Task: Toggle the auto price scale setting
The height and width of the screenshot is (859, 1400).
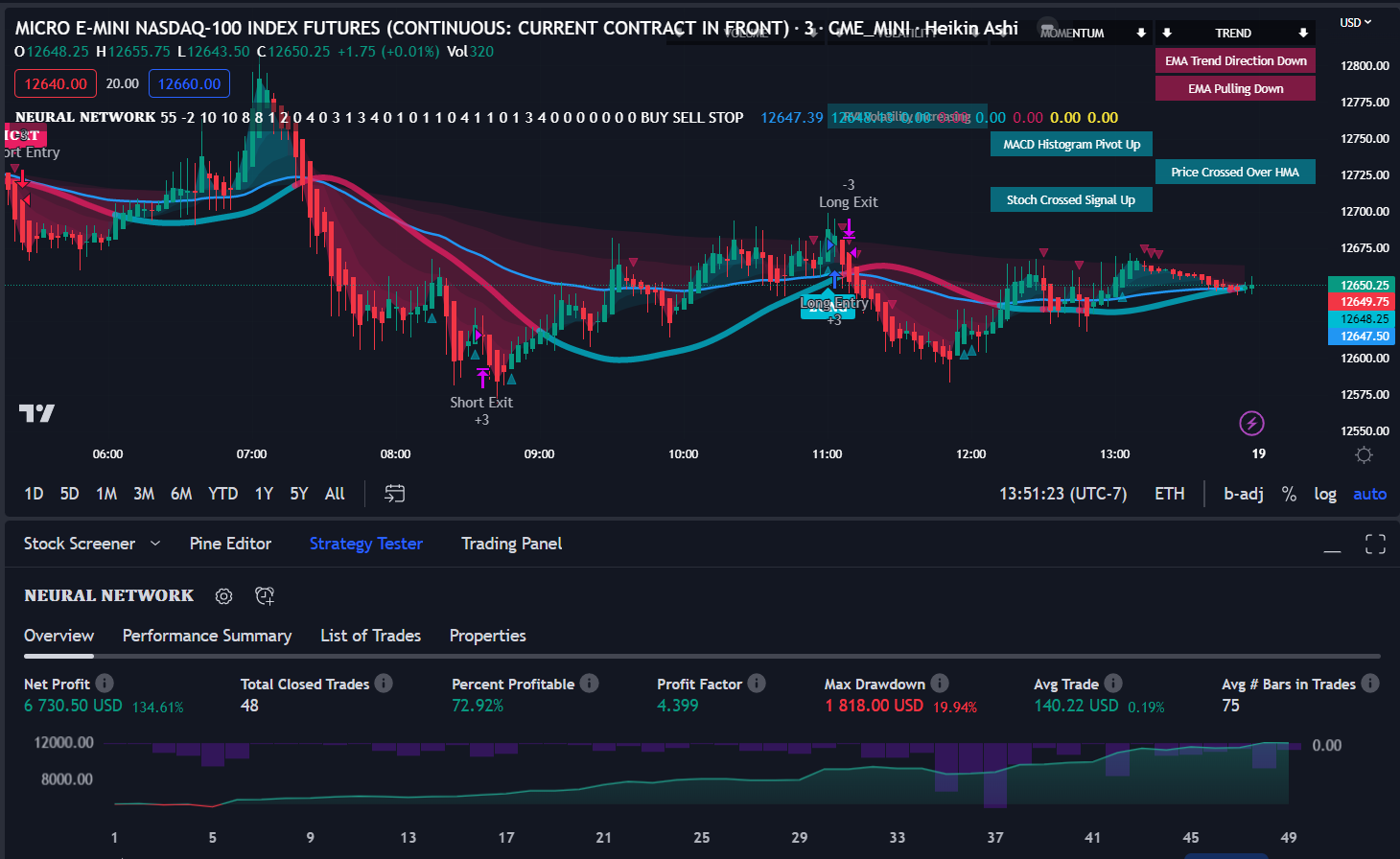Action: pyautogui.click(x=1369, y=494)
